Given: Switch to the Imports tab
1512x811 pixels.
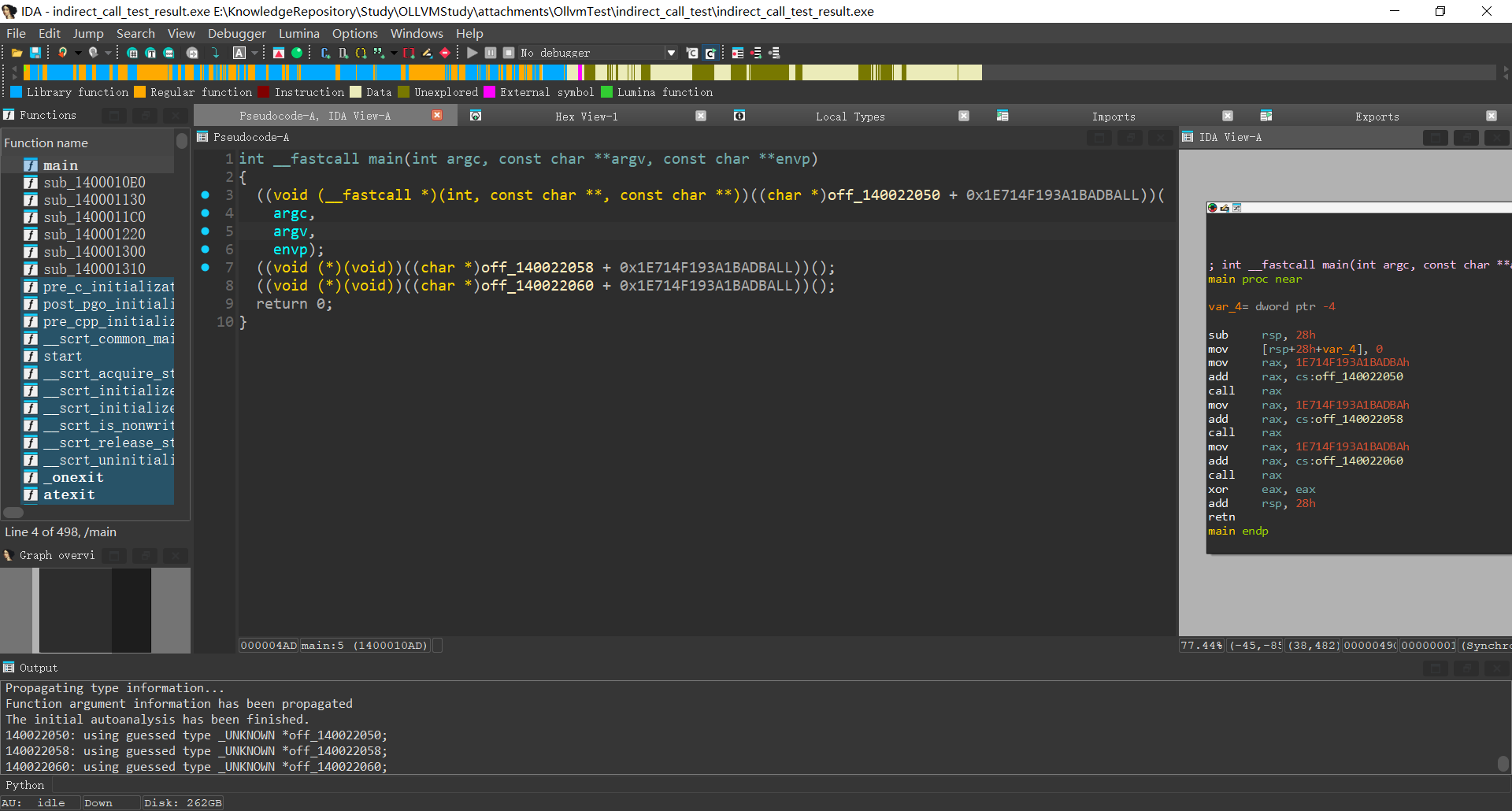Looking at the screenshot, I should tap(1114, 117).
